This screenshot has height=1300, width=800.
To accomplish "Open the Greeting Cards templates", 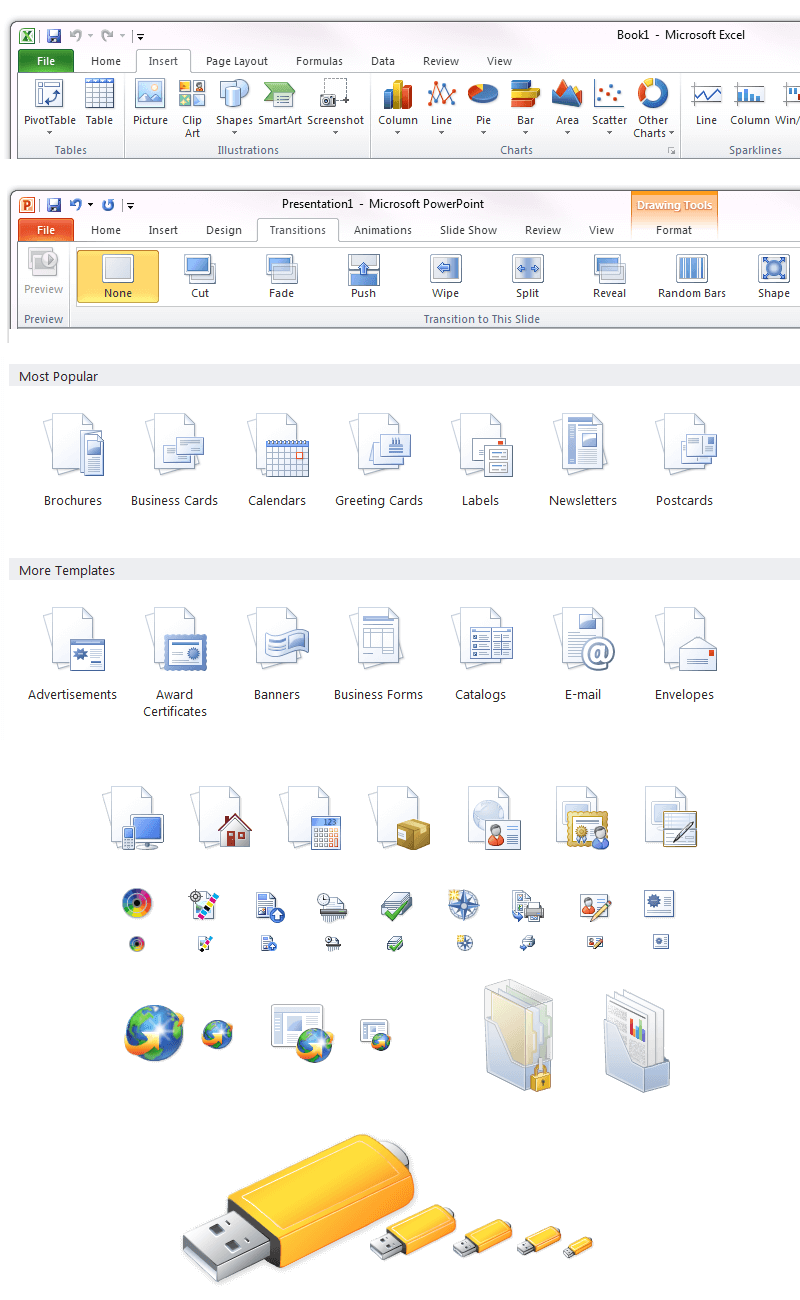I will [379, 459].
